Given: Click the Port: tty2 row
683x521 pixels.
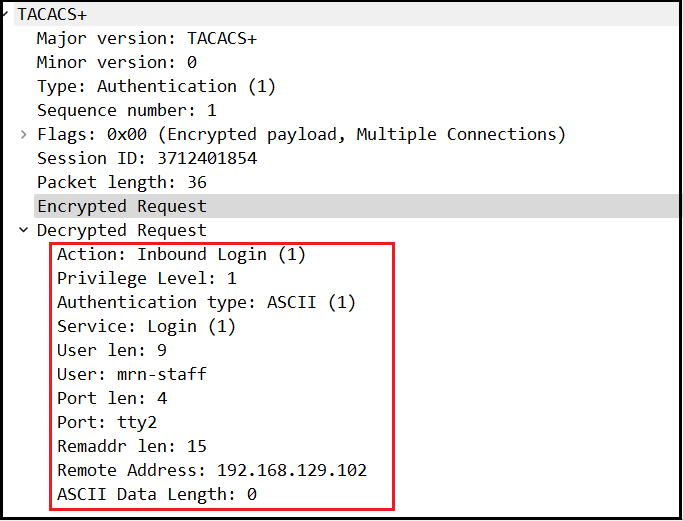Looking at the screenshot, I should (x=106, y=422).
